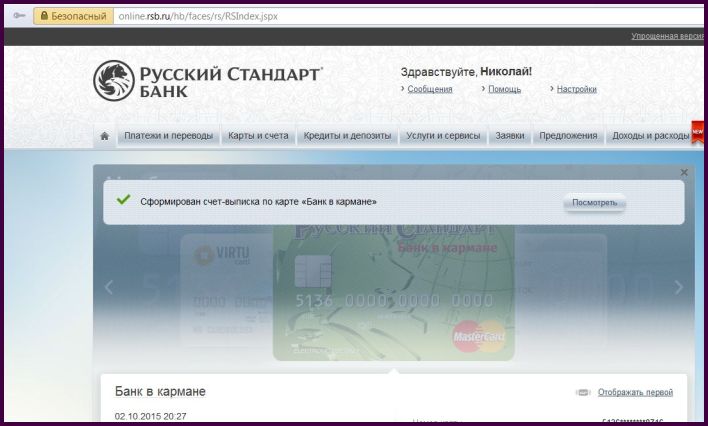Screen dimensions: 708x426
Task: Select the Virtu card thumbnail
Action: pyautogui.click(x=227, y=290)
